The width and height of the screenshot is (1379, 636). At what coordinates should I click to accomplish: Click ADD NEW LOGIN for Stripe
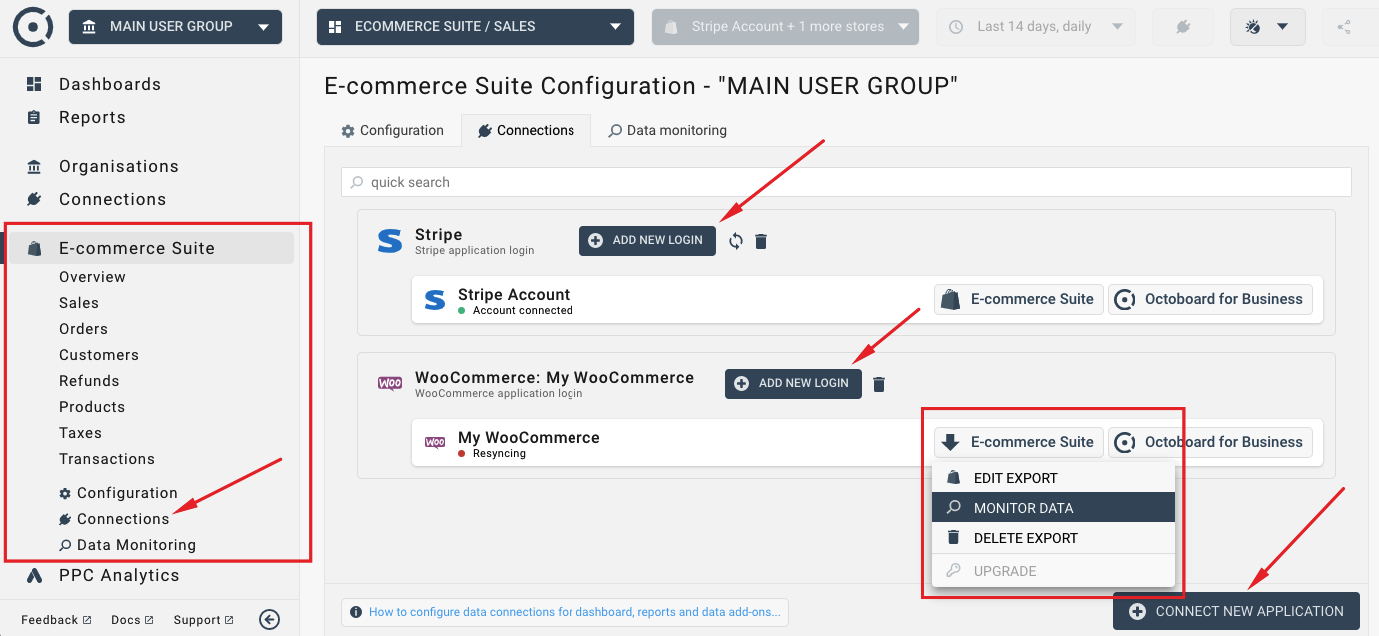pos(647,240)
